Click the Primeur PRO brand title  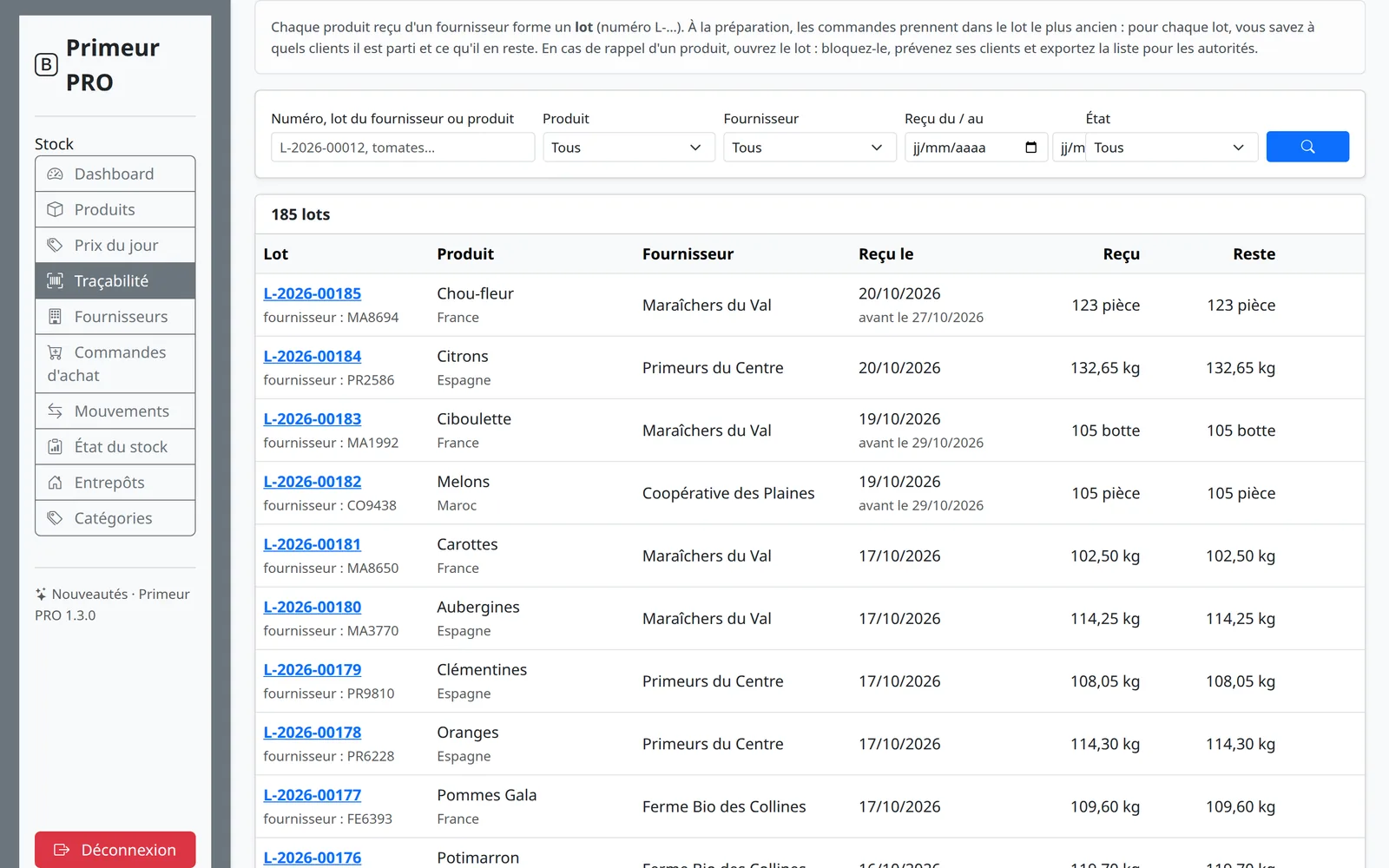click(113, 65)
